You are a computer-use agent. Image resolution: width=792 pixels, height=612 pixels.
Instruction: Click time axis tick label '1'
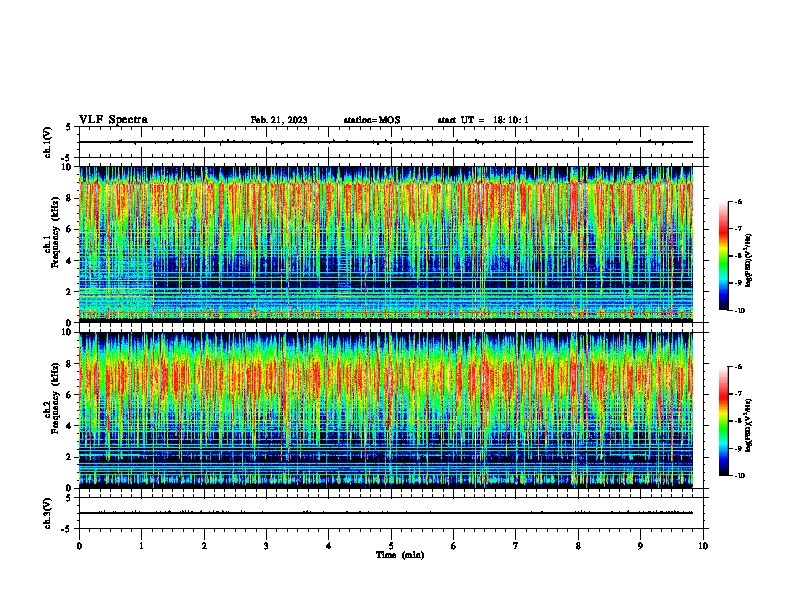(x=141, y=546)
